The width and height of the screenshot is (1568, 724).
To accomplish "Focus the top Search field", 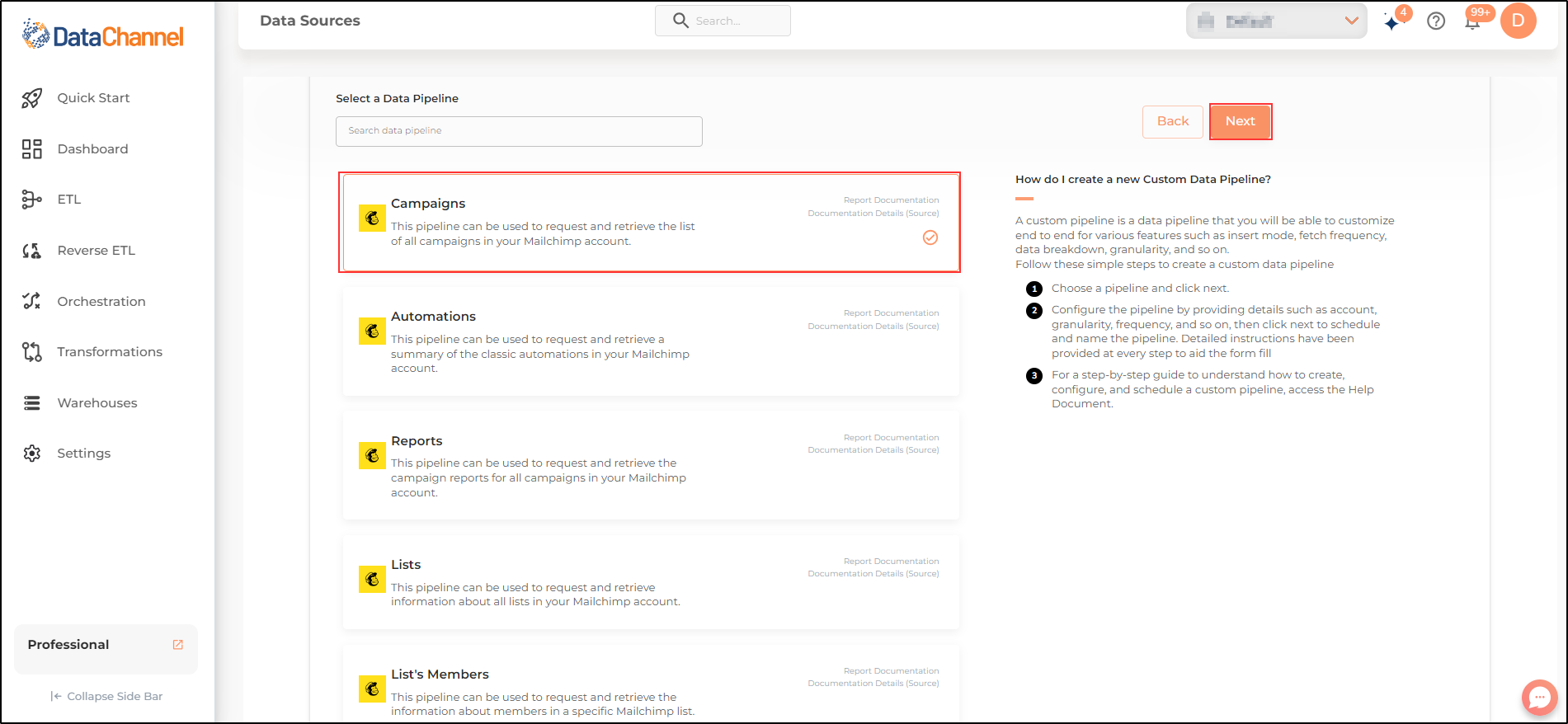I will (723, 21).
